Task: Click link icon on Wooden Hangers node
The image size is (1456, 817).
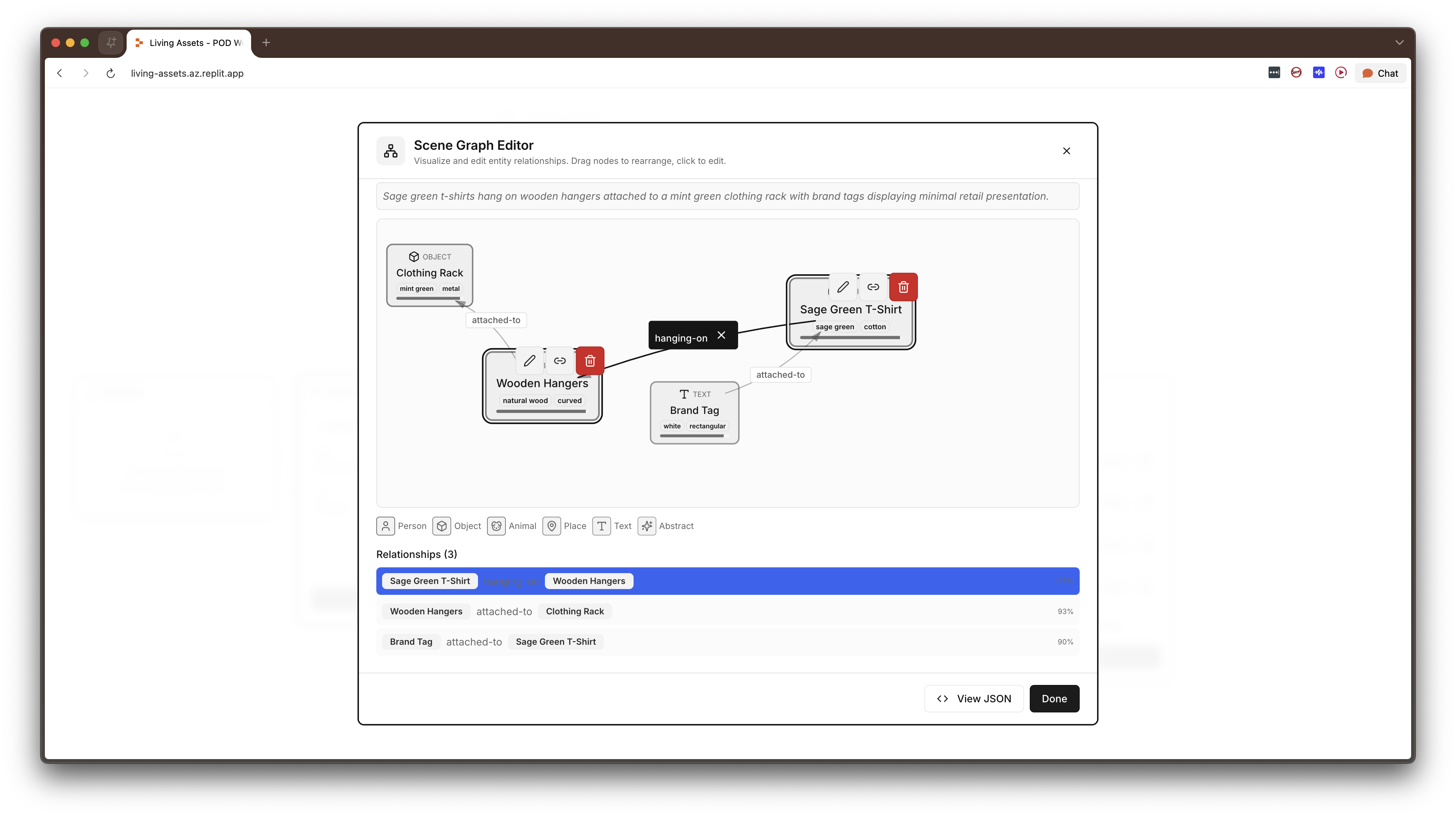Action: pyautogui.click(x=559, y=361)
